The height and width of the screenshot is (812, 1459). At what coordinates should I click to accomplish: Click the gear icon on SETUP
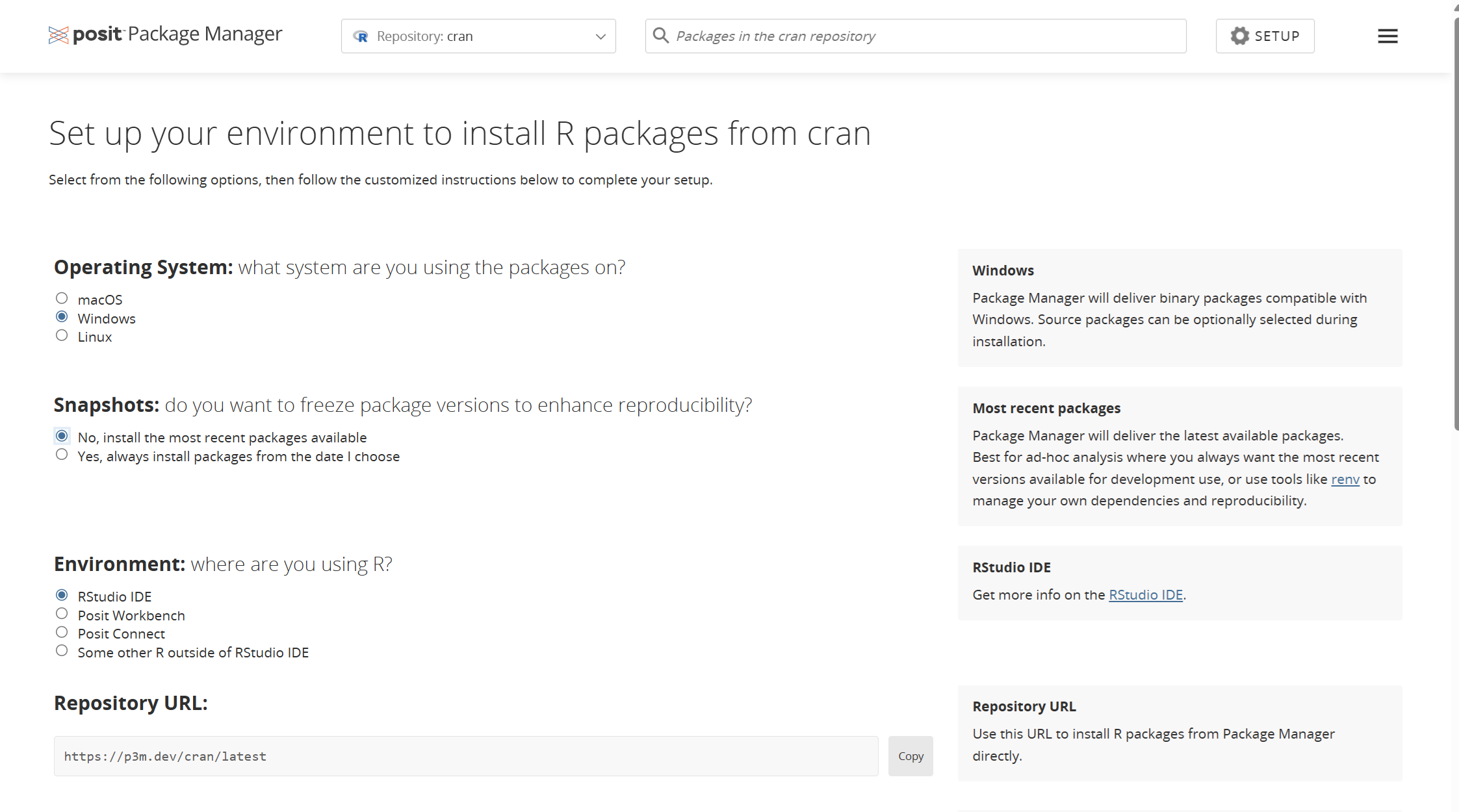click(1239, 36)
